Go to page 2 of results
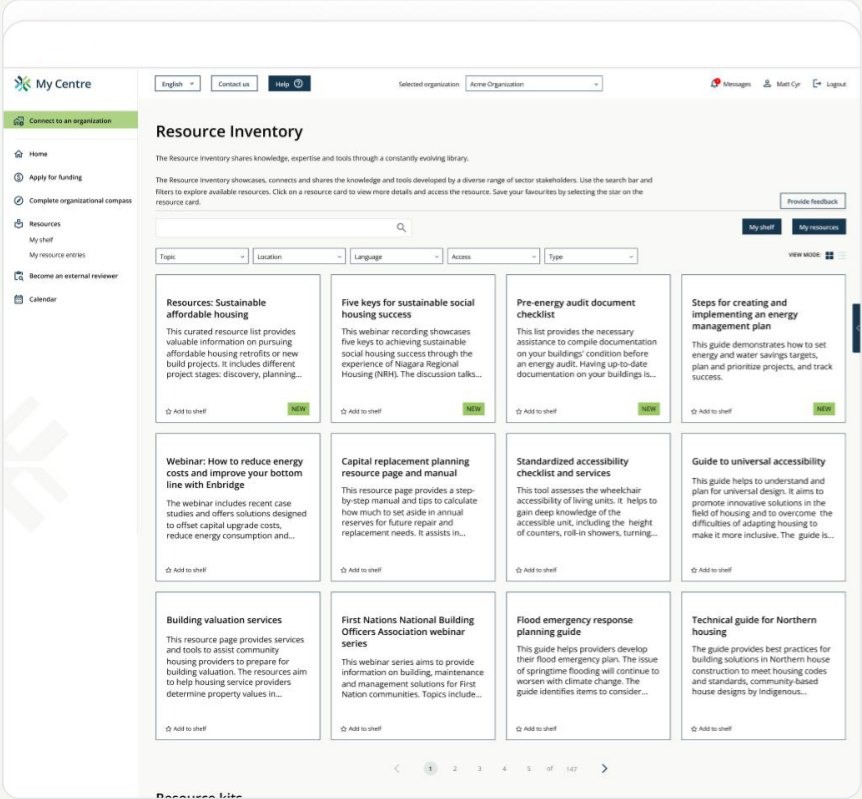 [455, 769]
